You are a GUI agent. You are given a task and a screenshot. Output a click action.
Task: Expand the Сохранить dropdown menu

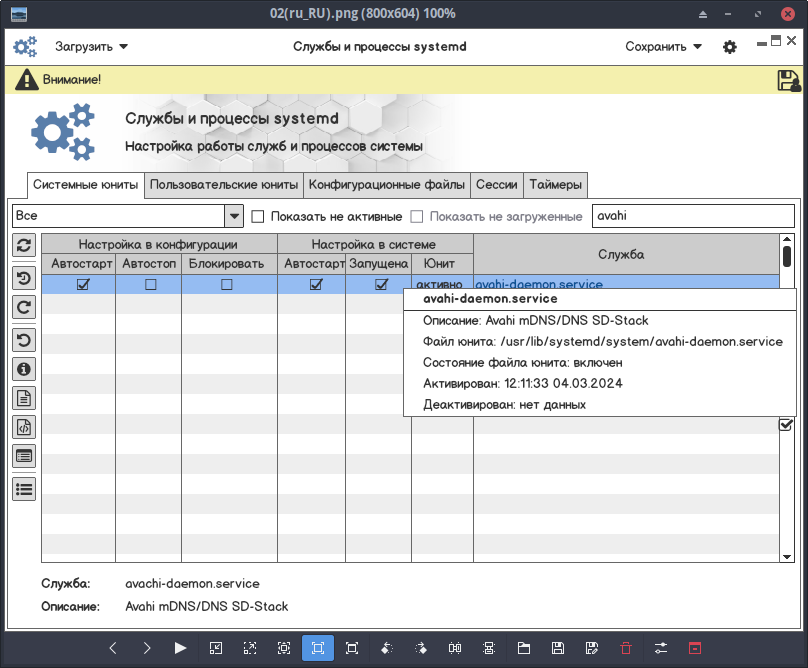[664, 47]
